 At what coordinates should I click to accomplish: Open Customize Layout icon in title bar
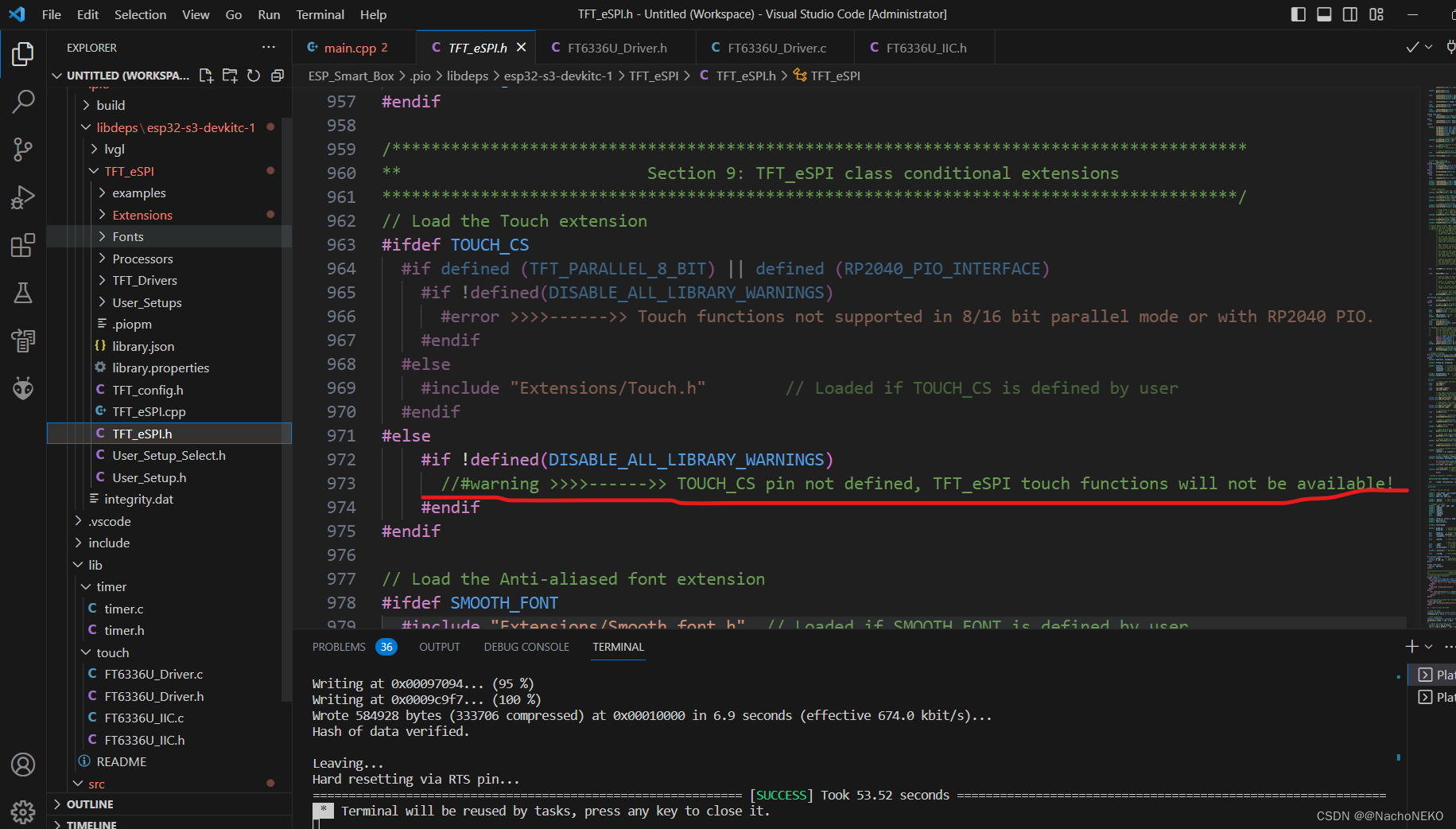point(1376,14)
